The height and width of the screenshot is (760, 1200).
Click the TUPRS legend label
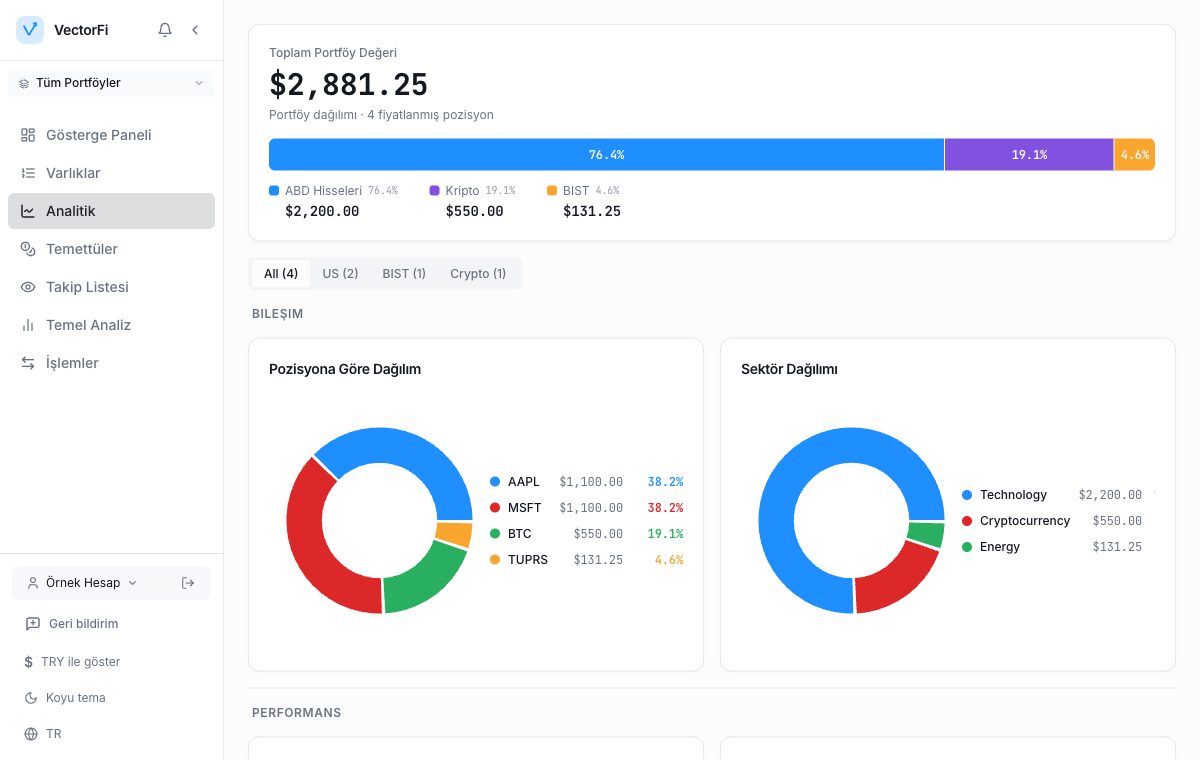pos(528,560)
